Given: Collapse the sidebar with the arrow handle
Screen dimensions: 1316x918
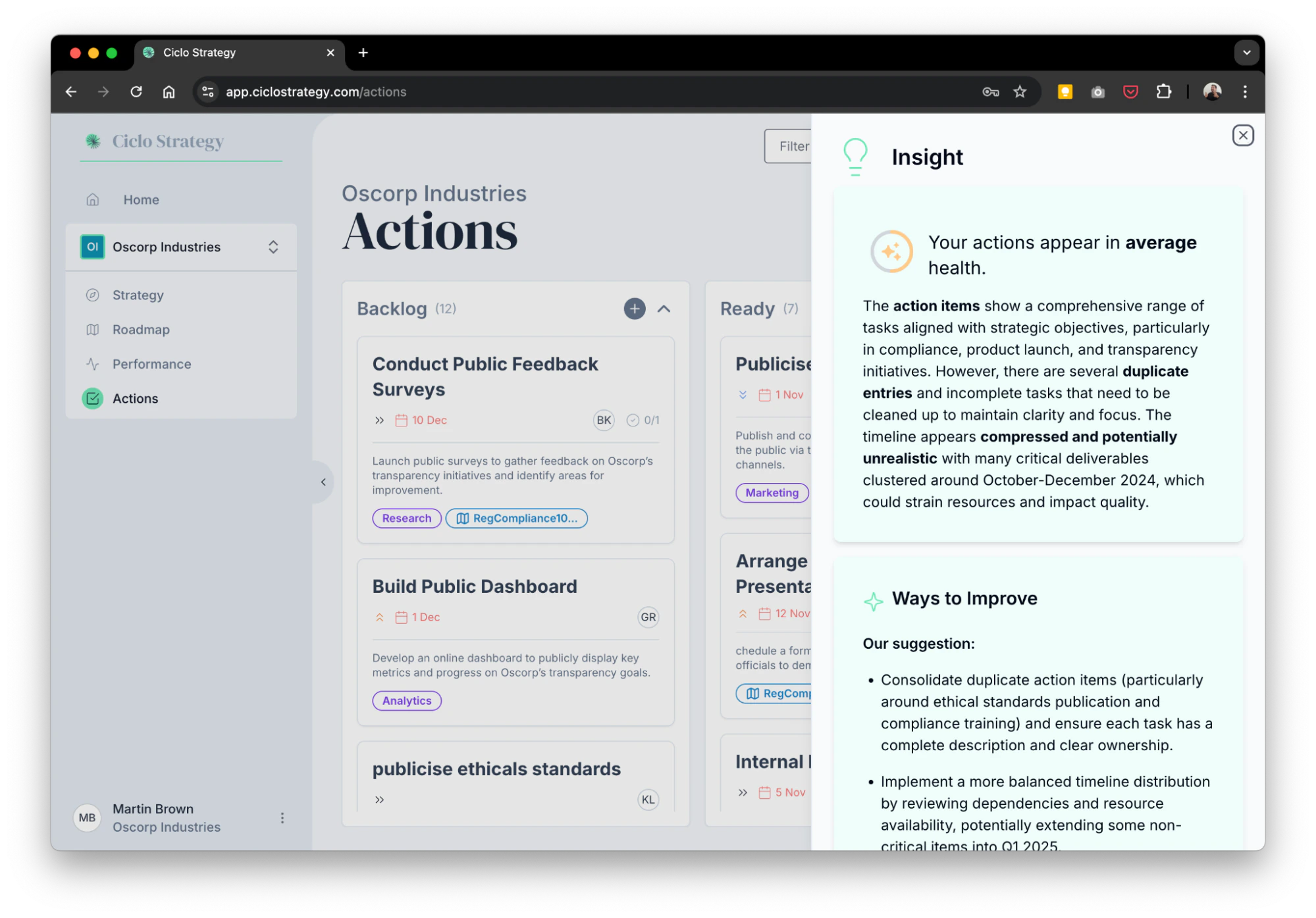Looking at the screenshot, I should click(x=323, y=482).
